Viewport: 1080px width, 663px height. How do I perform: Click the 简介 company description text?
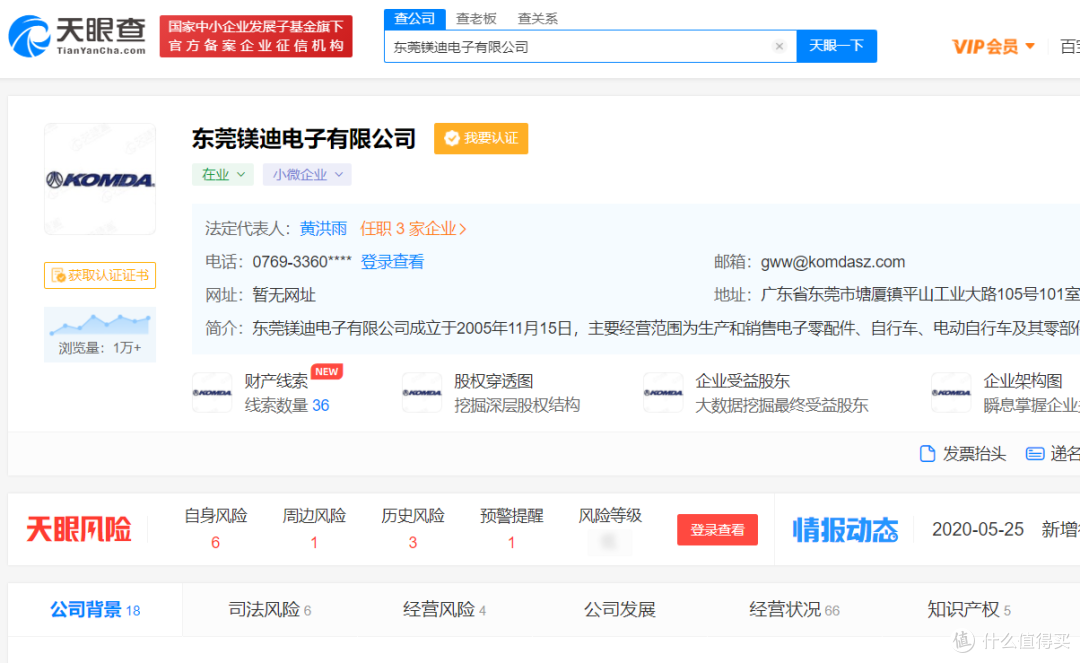pos(665,328)
